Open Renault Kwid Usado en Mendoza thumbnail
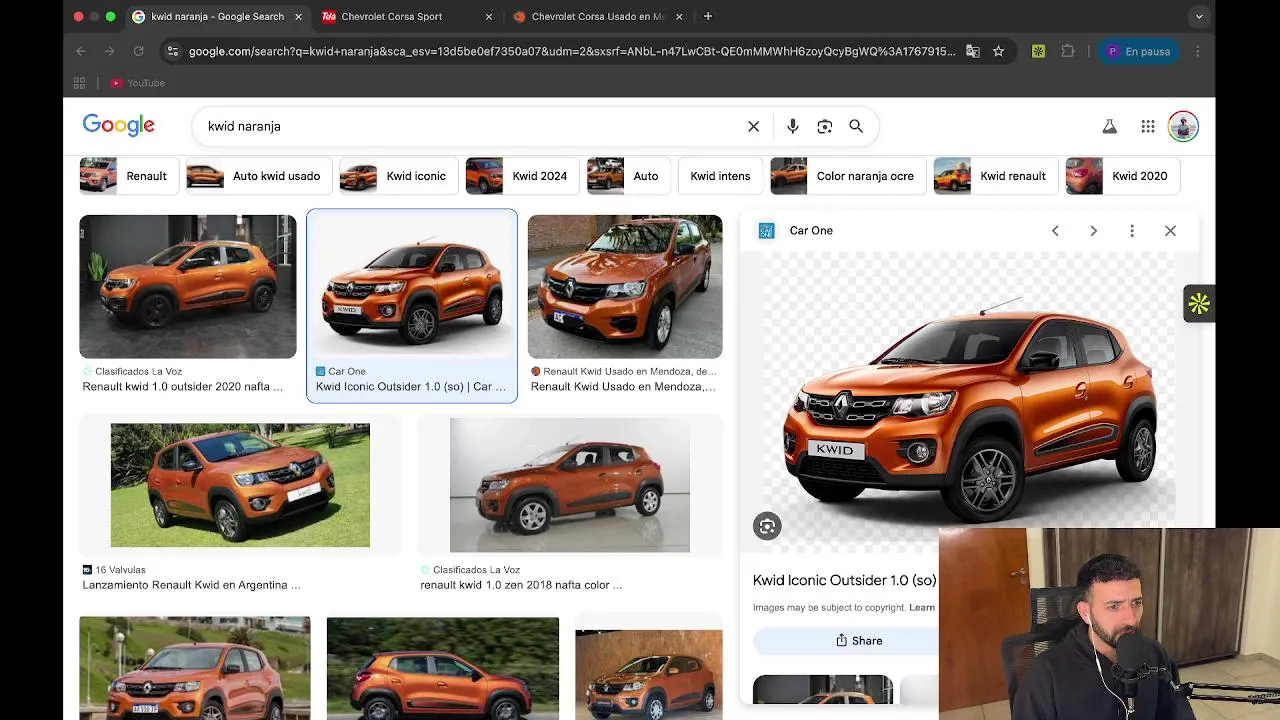The height and width of the screenshot is (720, 1280). 625,287
